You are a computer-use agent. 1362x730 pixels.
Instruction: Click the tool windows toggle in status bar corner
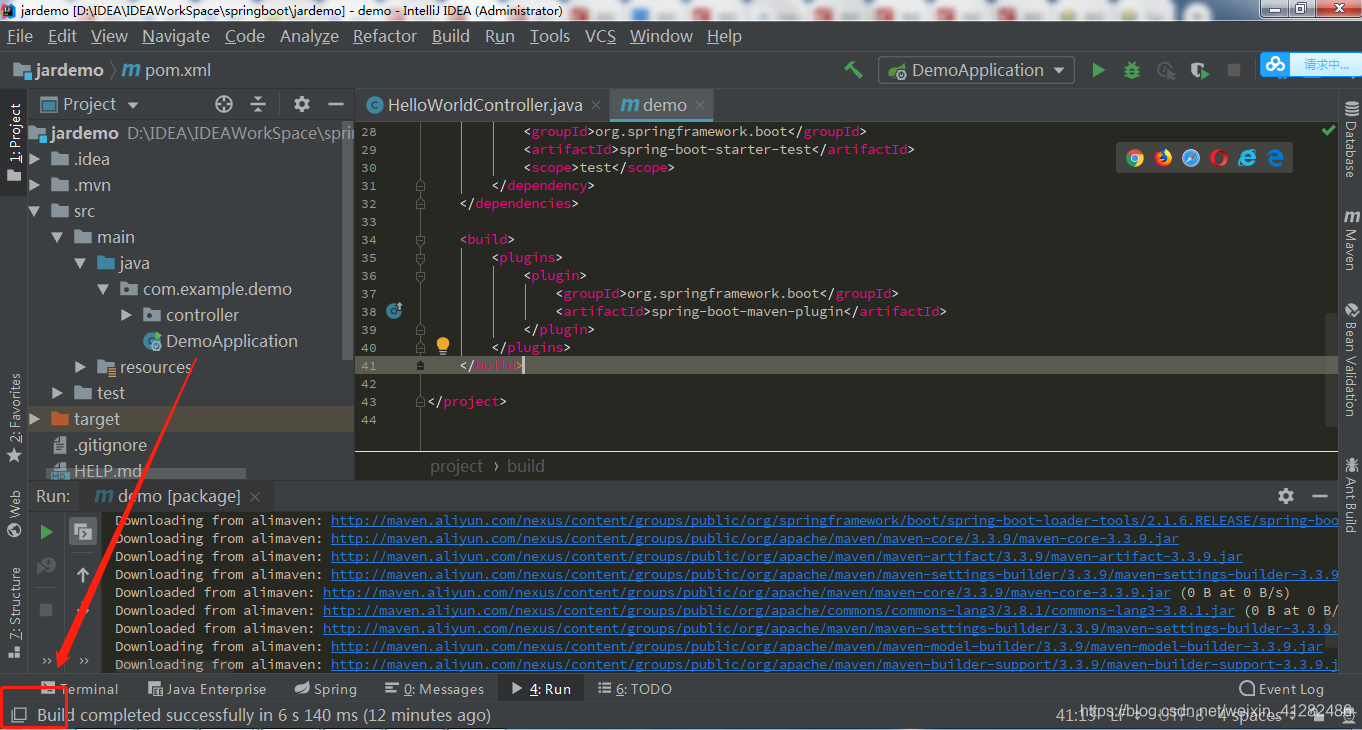pos(19,715)
